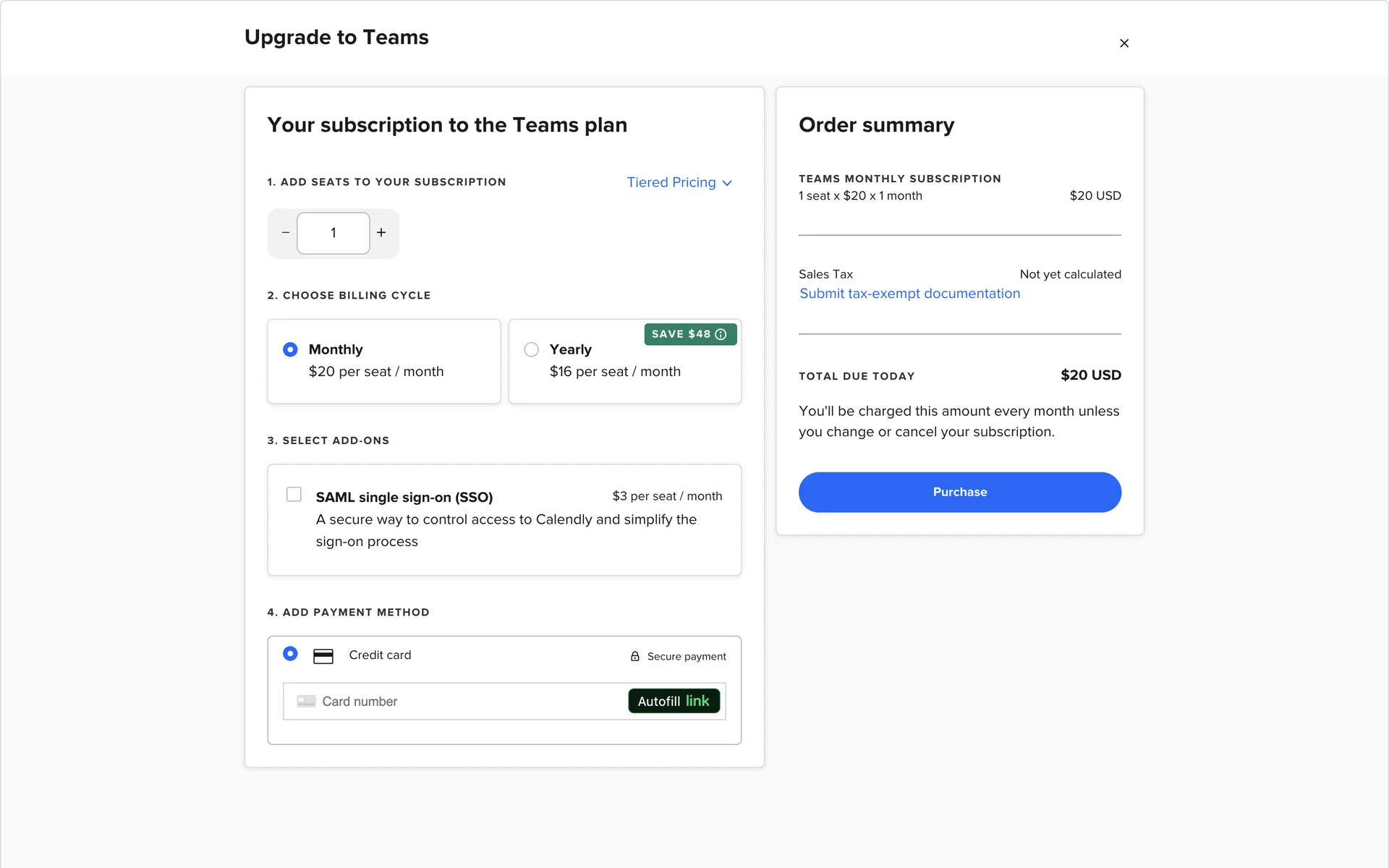Select the Yearly billing radio button
Viewport: 1389px width, 868px height.
pyautogui.click(x=532, y=349)
